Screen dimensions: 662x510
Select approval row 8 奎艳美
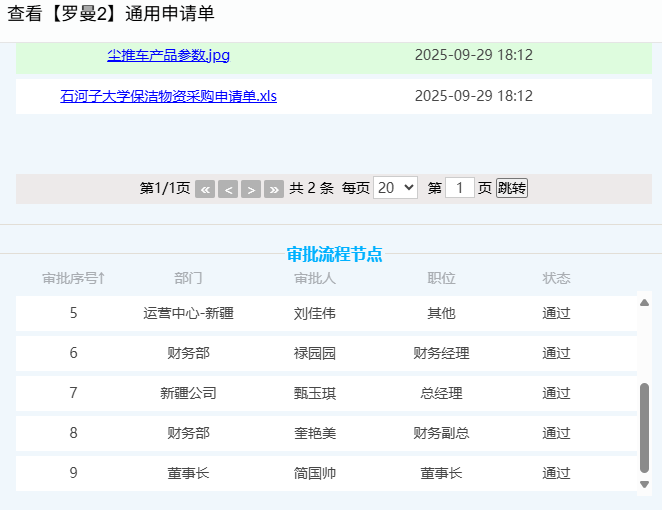coord(315,433)
